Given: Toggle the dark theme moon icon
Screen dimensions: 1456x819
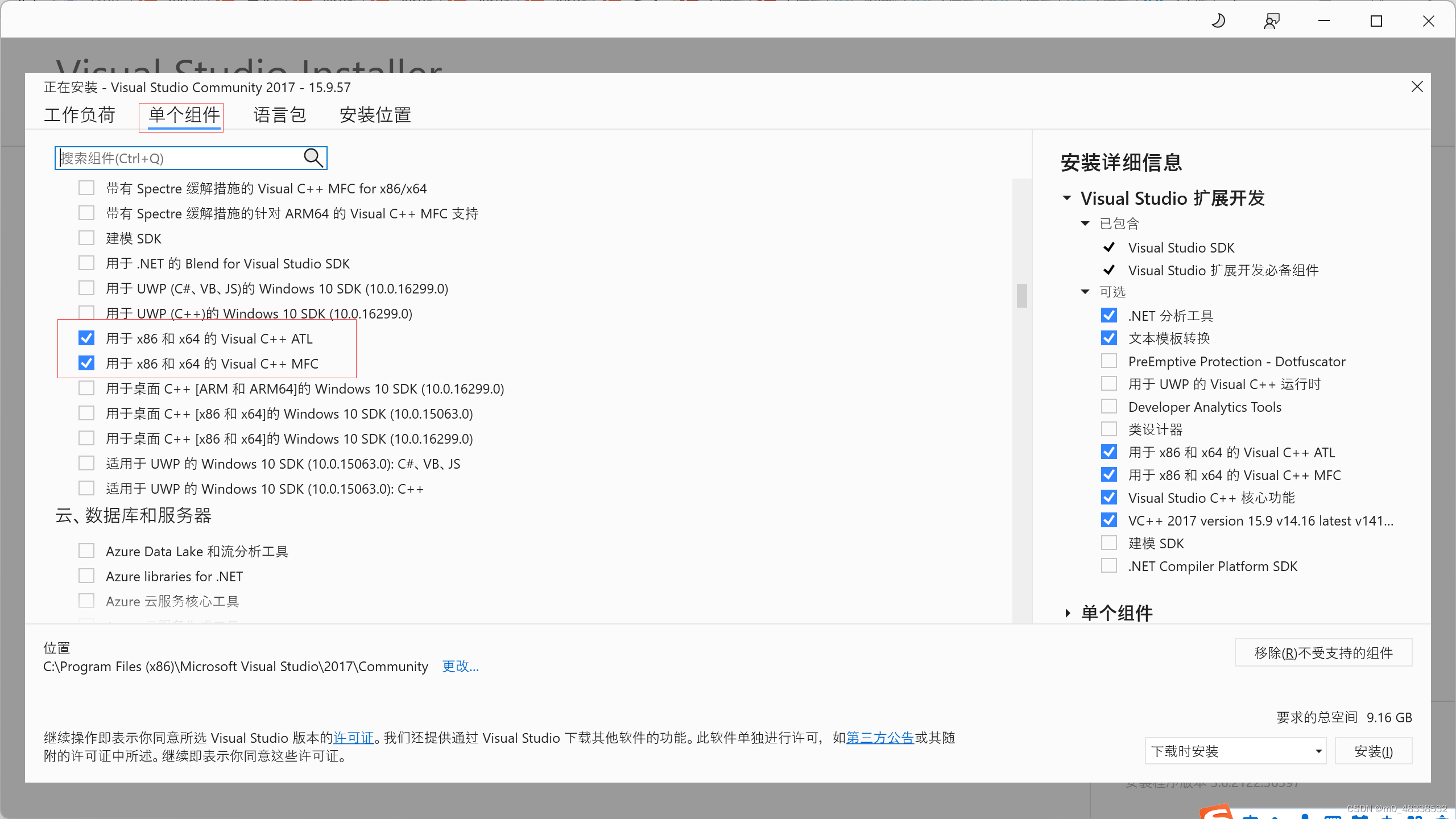Looking at the screenshot, I should coord(1218,22).
